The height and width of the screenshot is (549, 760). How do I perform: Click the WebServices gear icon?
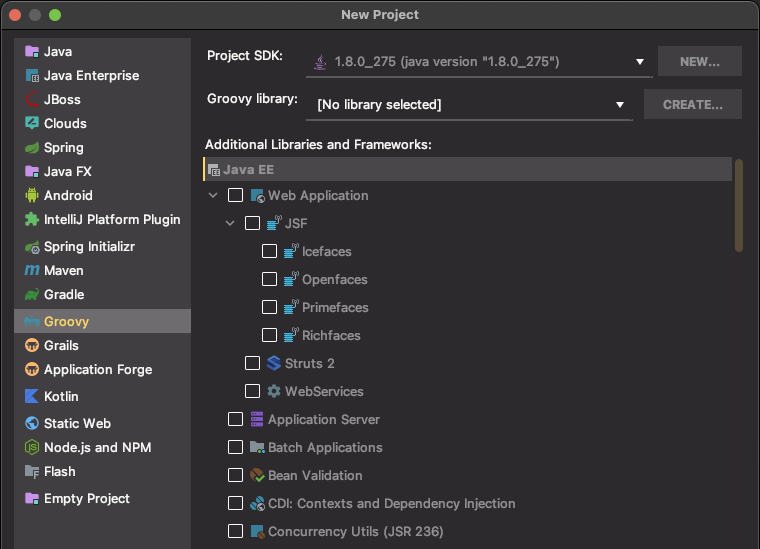274,391
